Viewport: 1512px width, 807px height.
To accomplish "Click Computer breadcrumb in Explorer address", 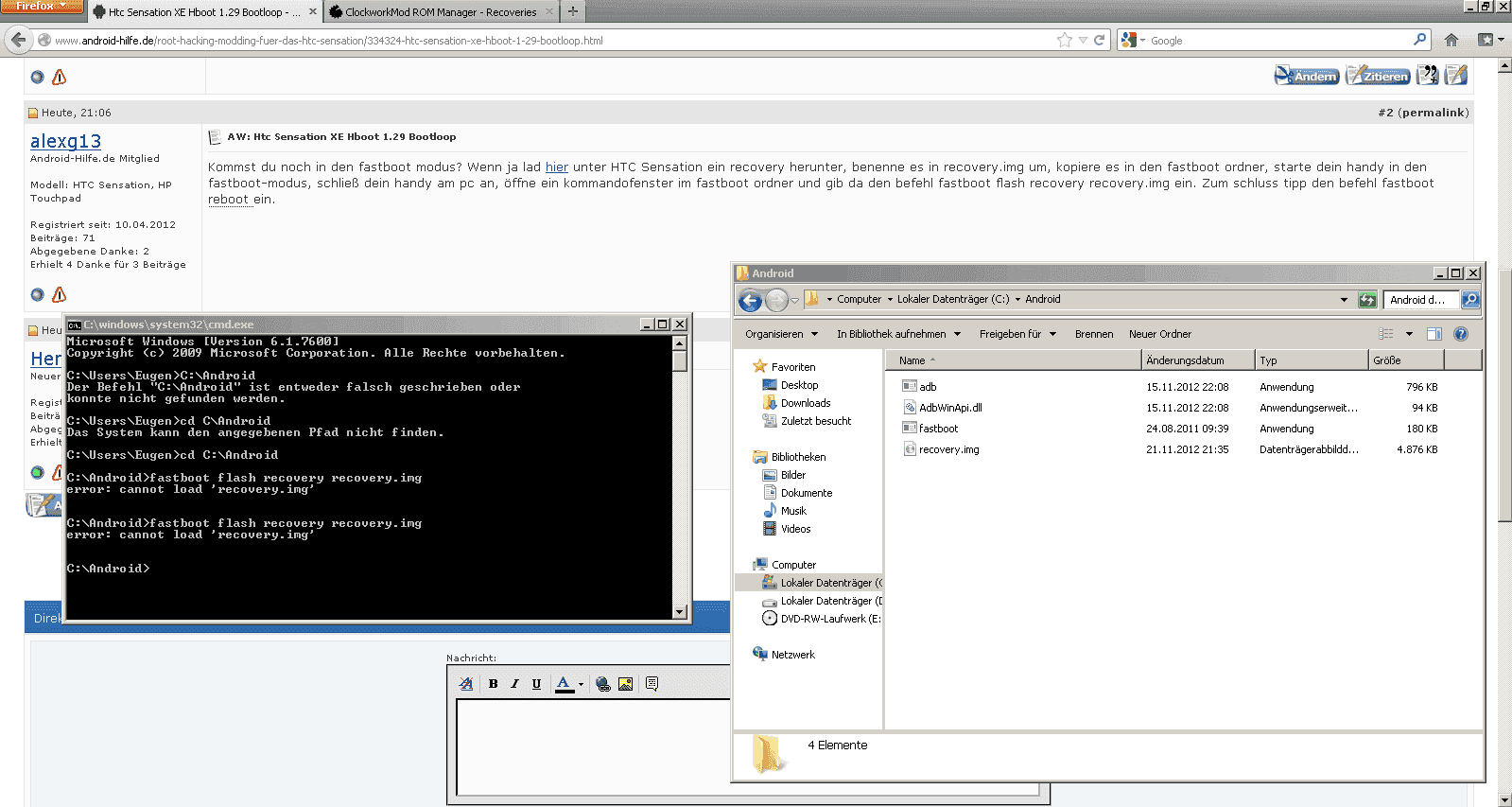I will coord(859,299).
